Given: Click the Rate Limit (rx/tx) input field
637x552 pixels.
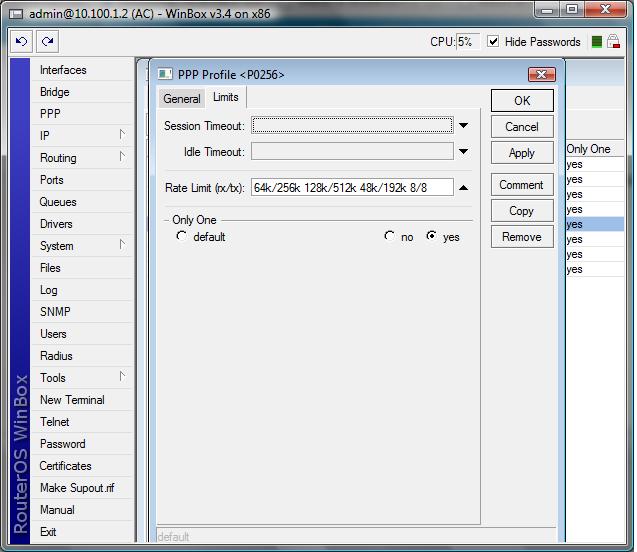Looking at the screenshot, I should [352, 187].
